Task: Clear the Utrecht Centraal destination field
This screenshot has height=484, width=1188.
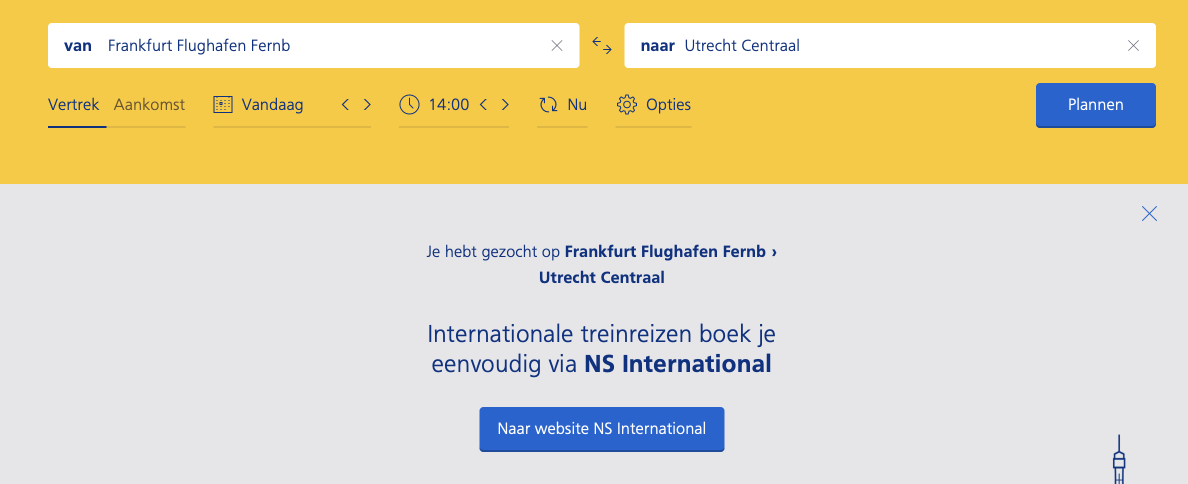Action: tap(1133, 45)
